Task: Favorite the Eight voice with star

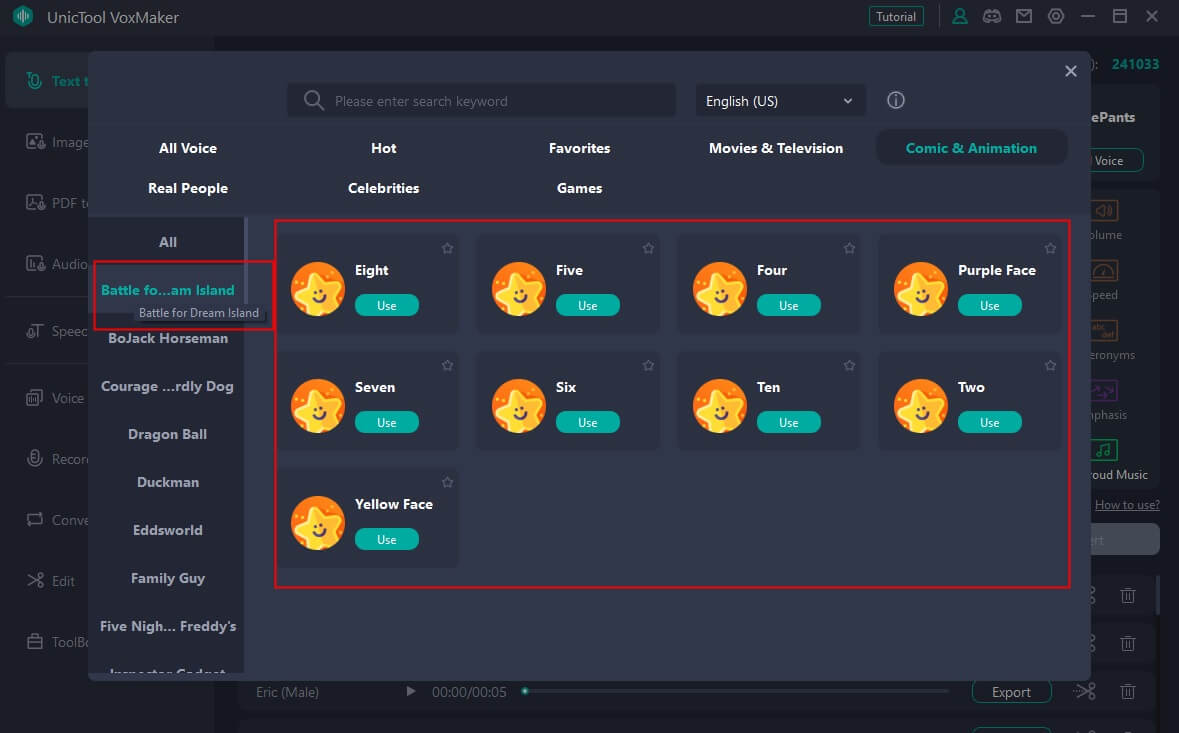Action: pyautogui.click(x=447, y=248)
